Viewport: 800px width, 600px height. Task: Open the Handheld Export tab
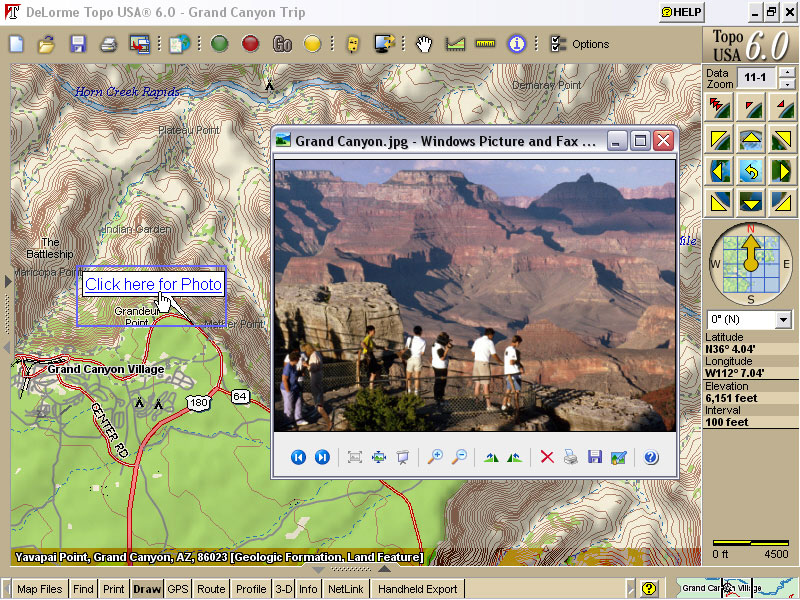[417, 589]
